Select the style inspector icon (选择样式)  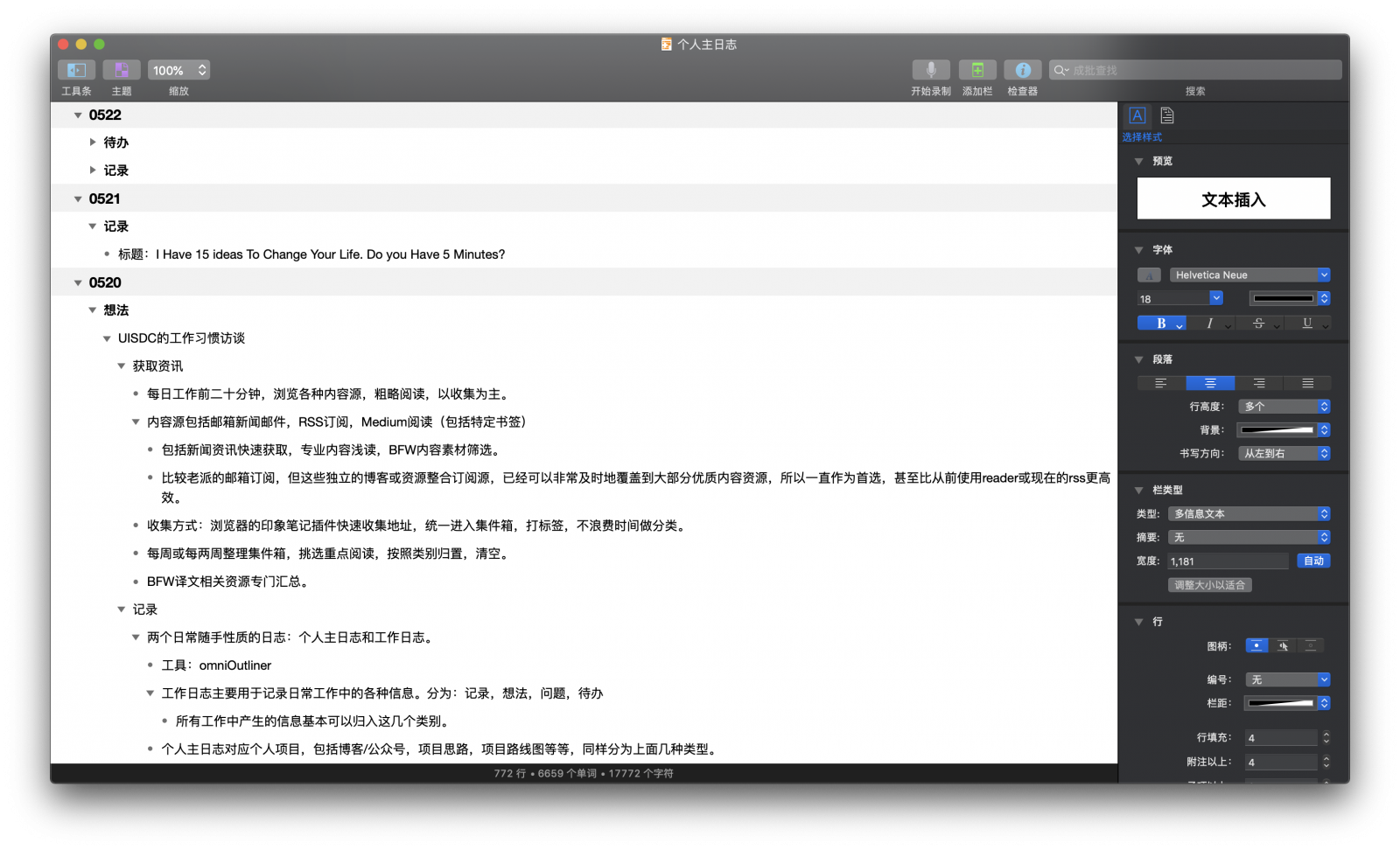point(1137,115)
